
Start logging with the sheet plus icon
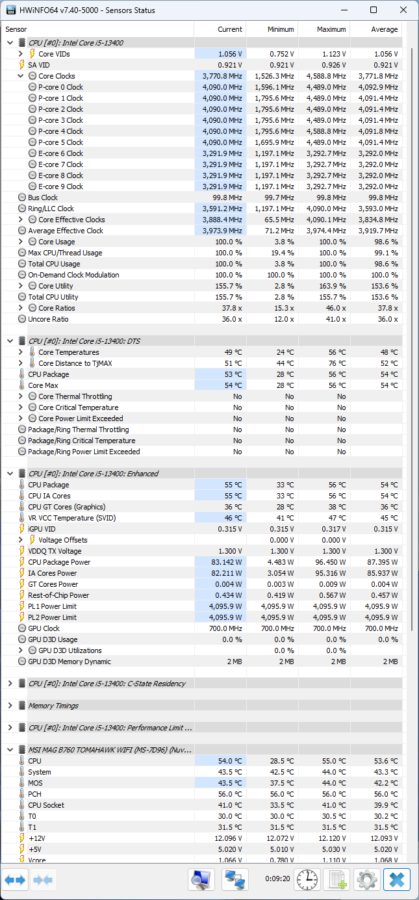pyautogui.click(x=336, y=879)
